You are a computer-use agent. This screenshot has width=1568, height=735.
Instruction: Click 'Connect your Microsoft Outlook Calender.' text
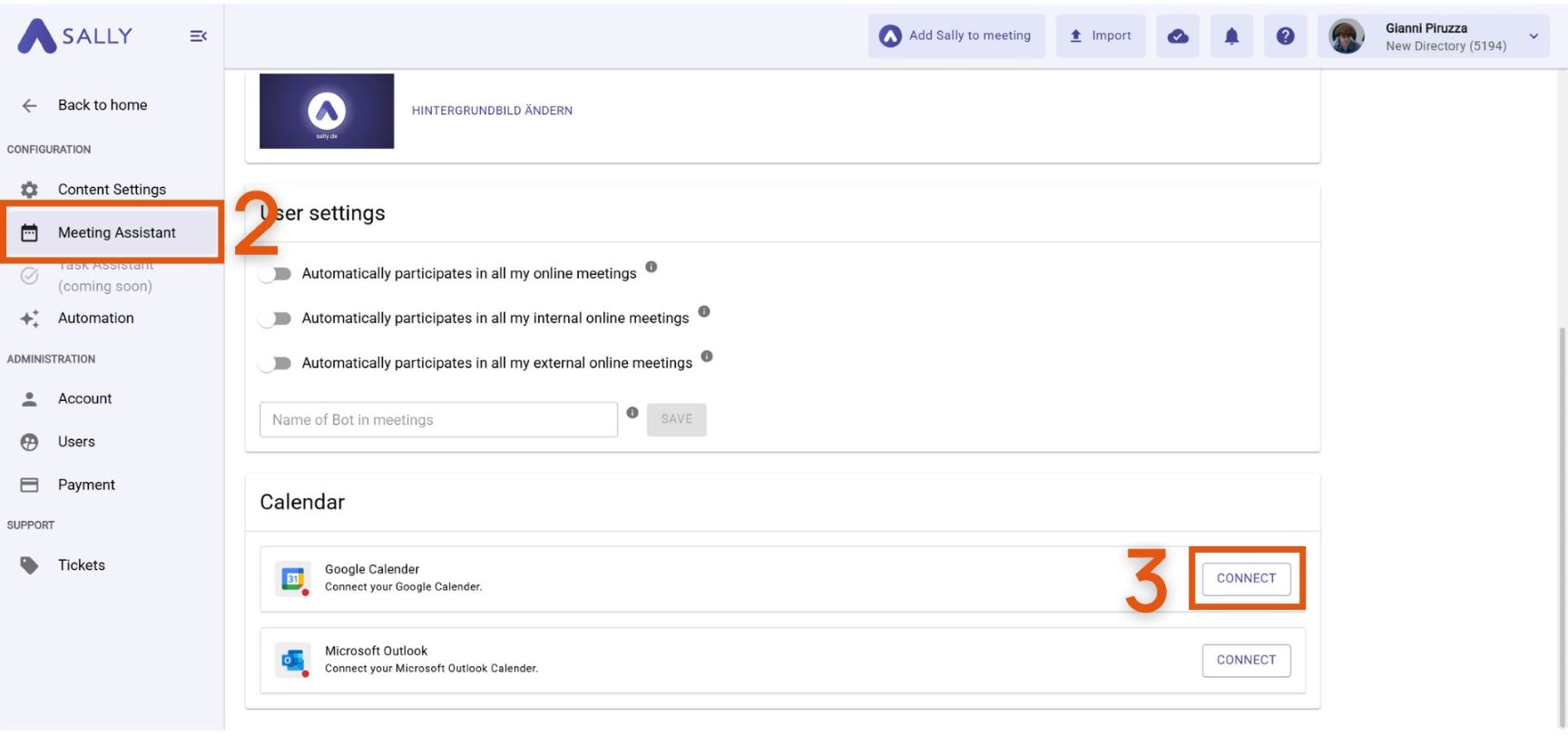431,669
